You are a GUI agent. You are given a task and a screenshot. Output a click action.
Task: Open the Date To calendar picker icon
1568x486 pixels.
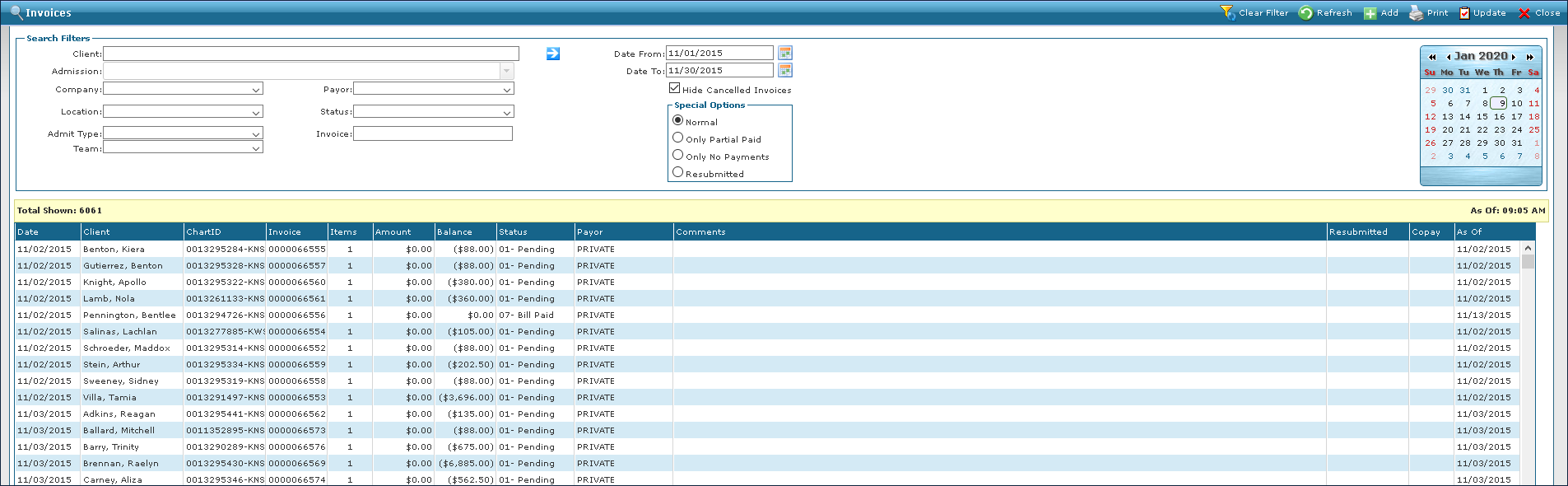(x=785, y=71)
